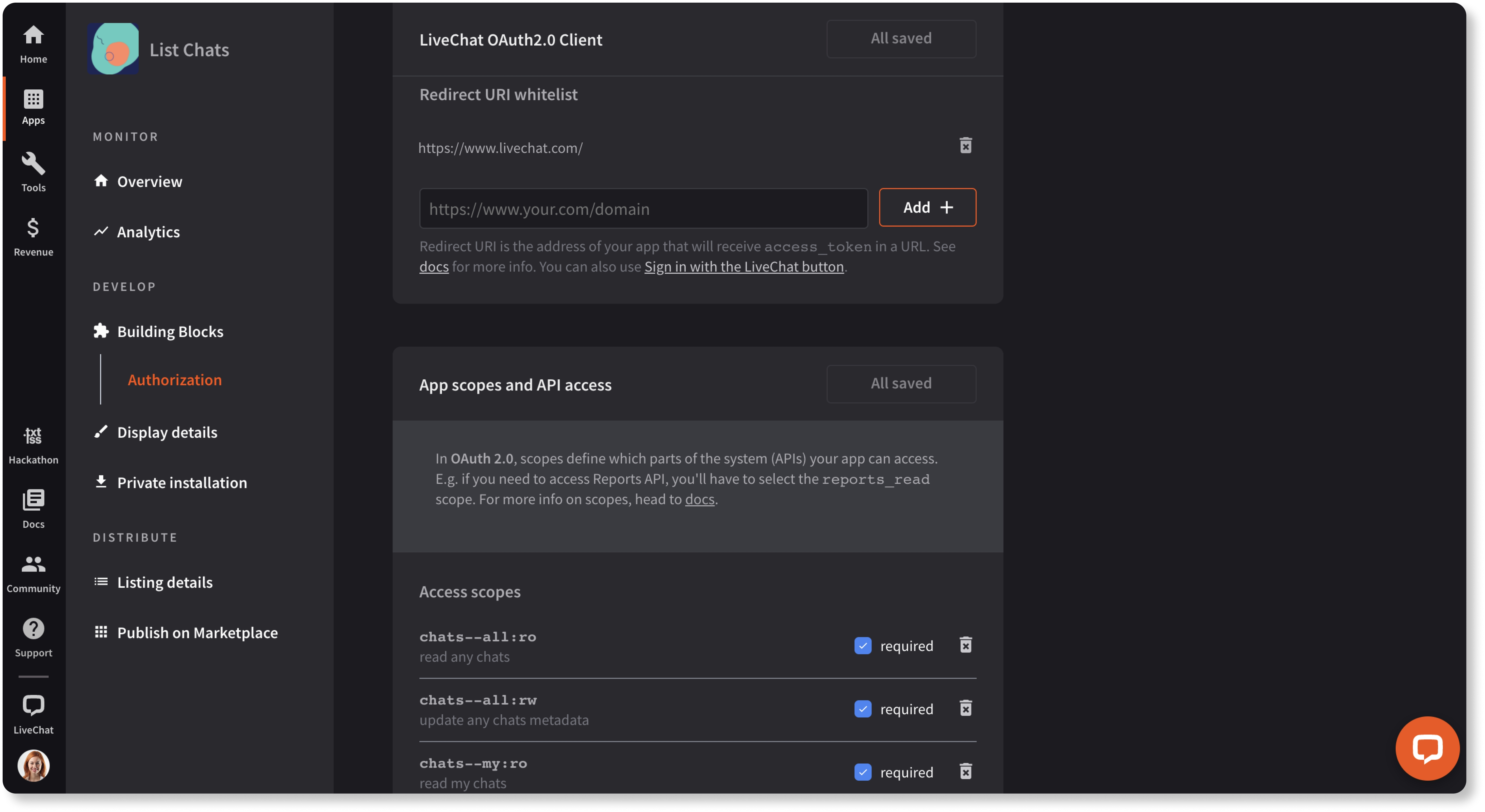Open Sign in with the LiveChat button link
This screenshot has width=1485, height=812.
tap(744, 267)
